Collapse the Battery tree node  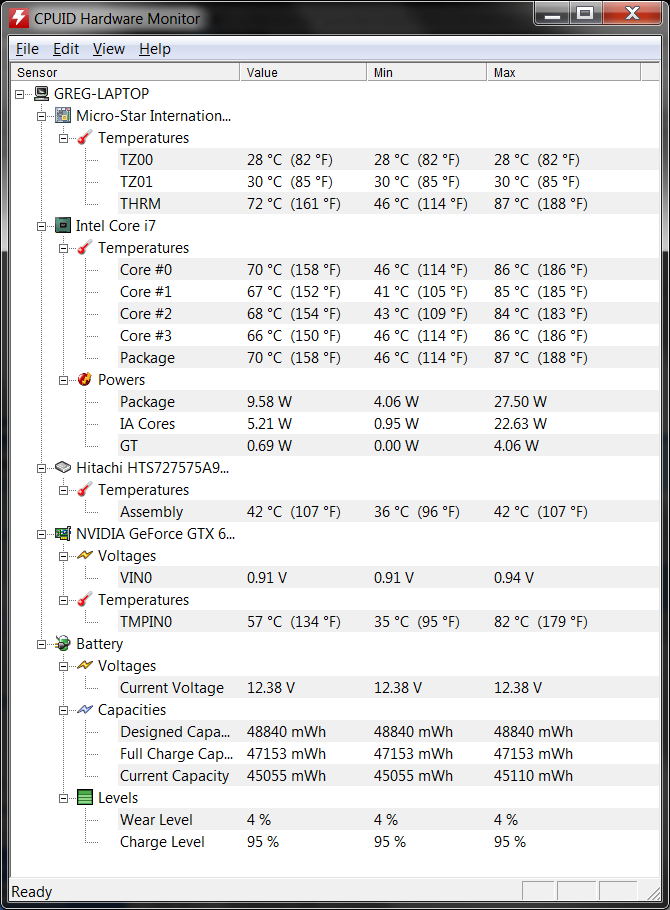(x=42, y=644)
